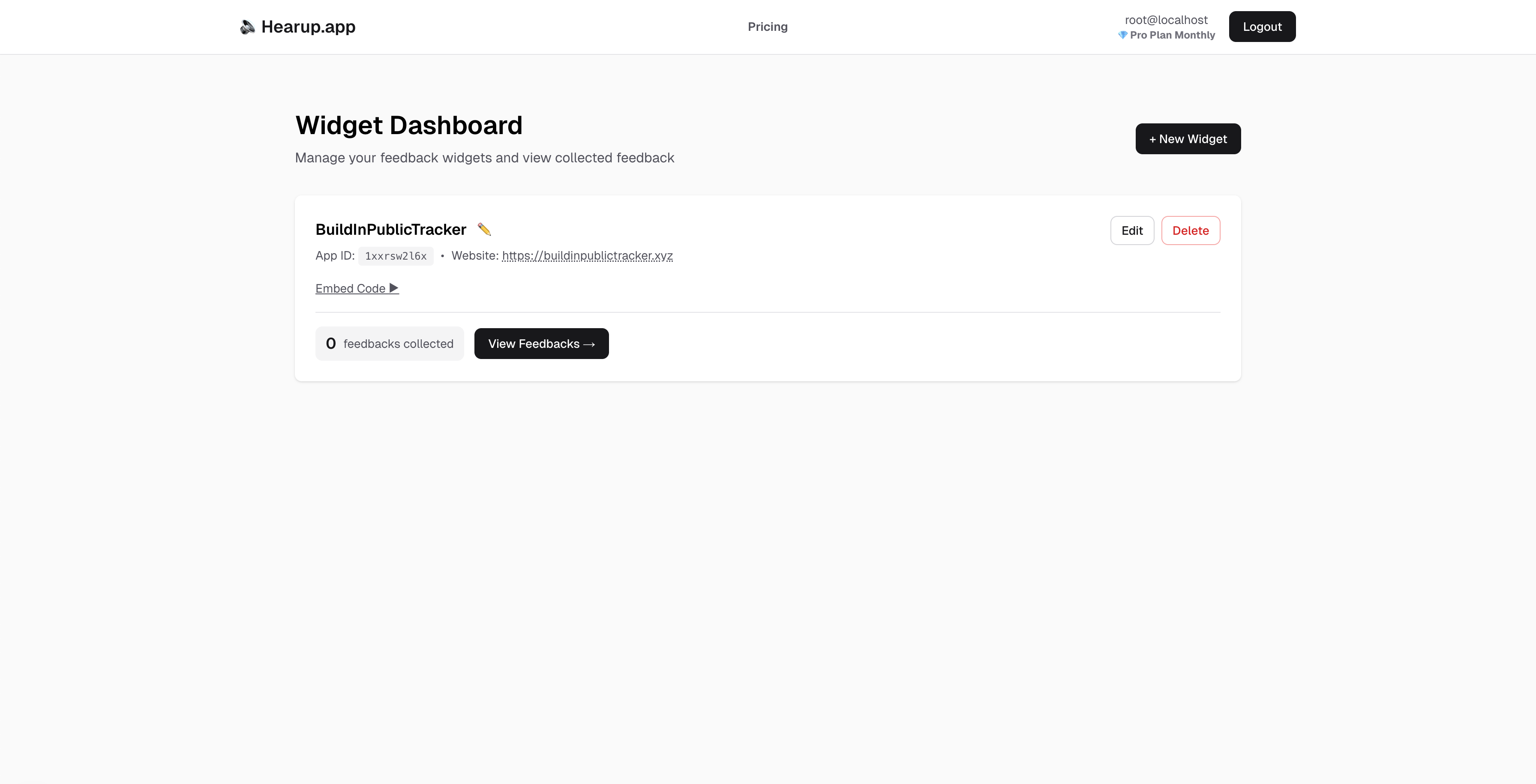This screenshot has height=784, width=1536.
Task: Edit the BuildInPublicTracker widget
Action: coord(1132,230)
